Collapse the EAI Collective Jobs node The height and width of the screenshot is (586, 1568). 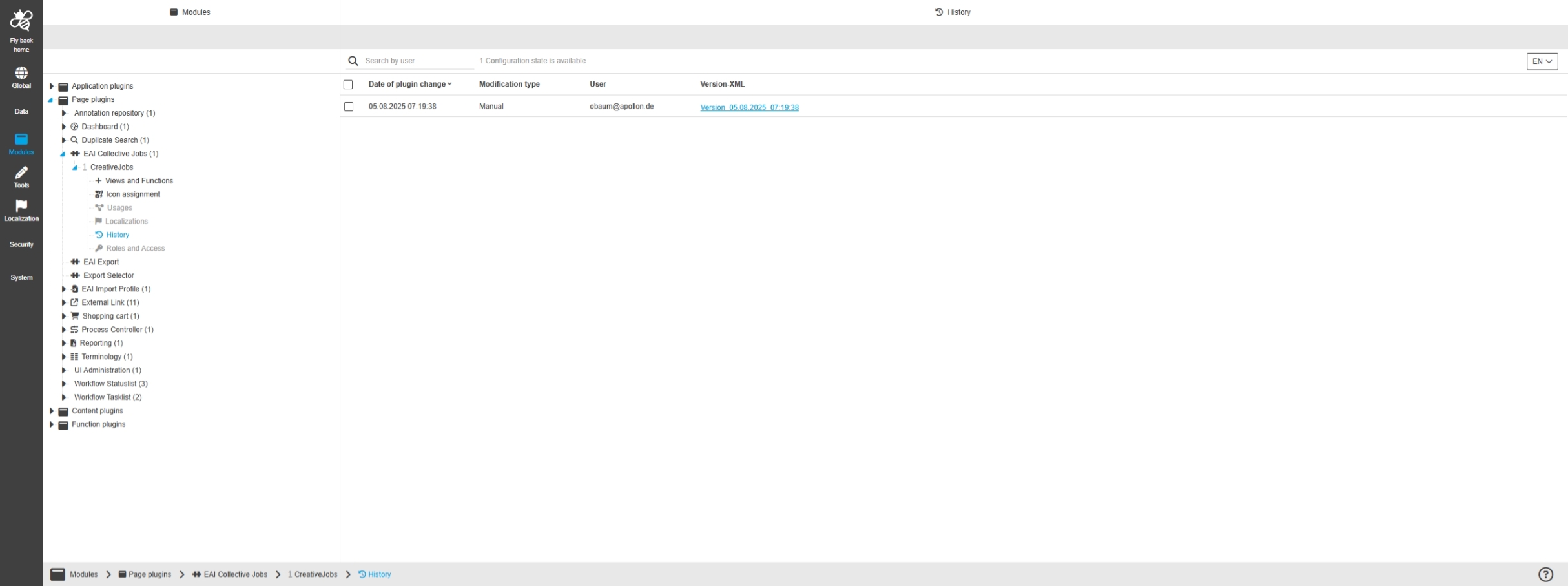click(63, 154)
